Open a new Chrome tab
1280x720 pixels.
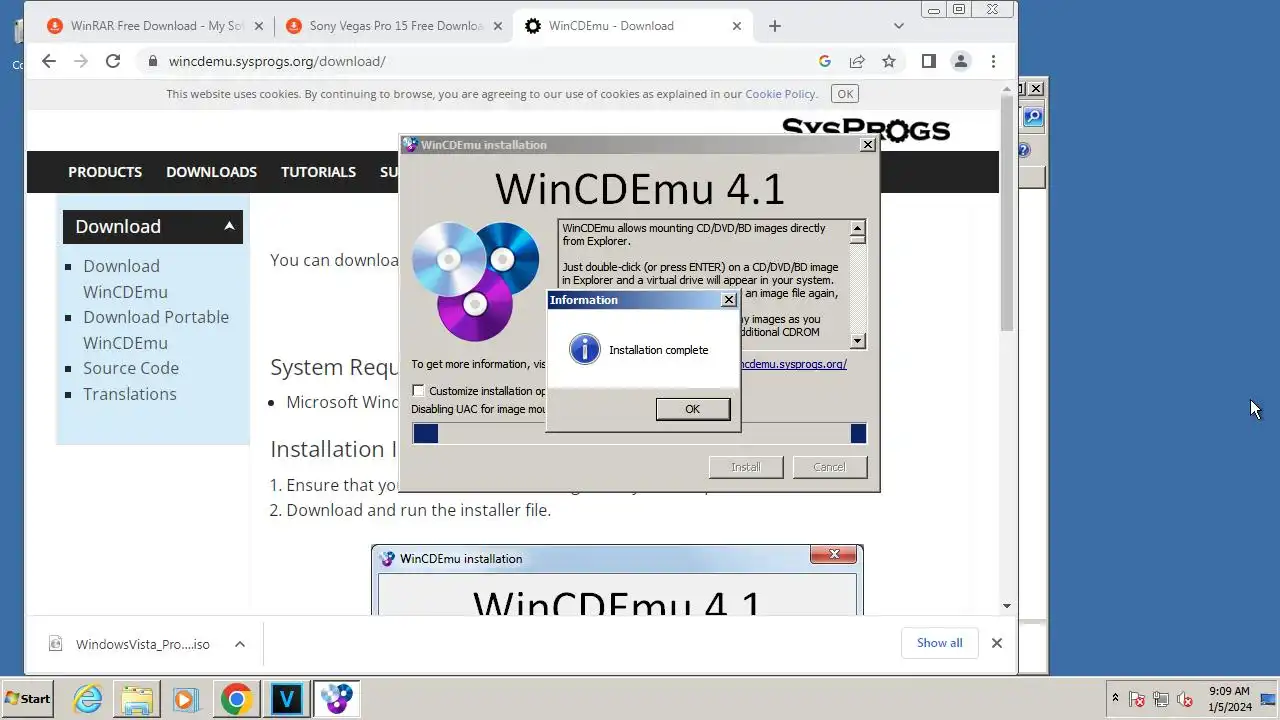[x=775, y=26]
